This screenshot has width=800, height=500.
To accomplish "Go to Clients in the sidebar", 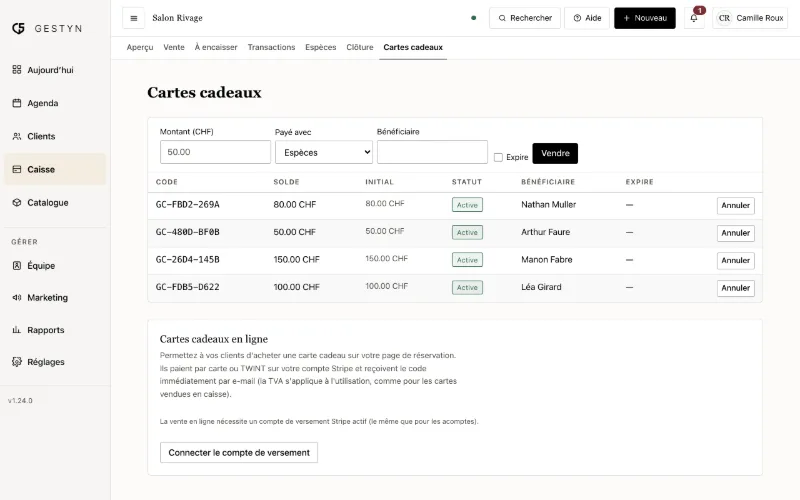I will 55,136.
